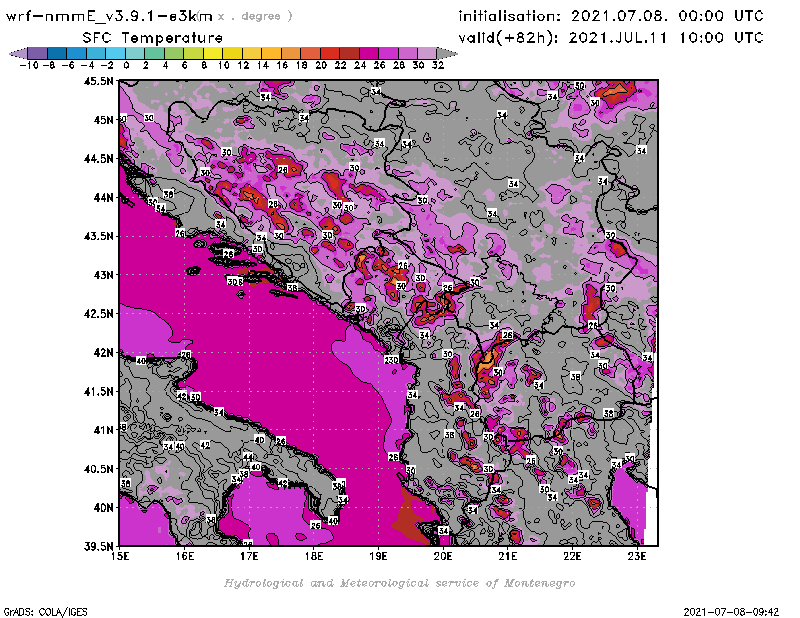800x618 pixels.
Task: Click the initialisation 2021.07.08. 00:00 UTC line
Action: click(x=611, y=16)
